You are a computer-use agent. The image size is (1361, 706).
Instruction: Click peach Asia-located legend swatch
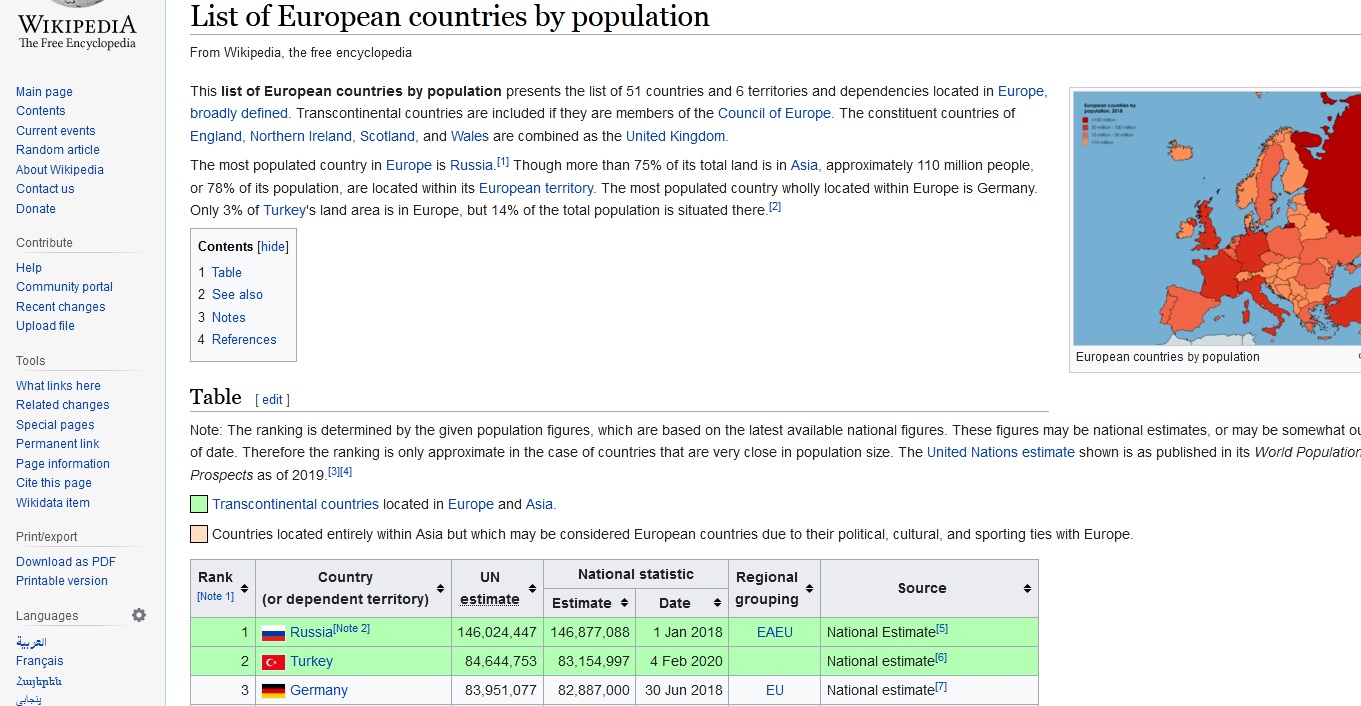[199, 534]
